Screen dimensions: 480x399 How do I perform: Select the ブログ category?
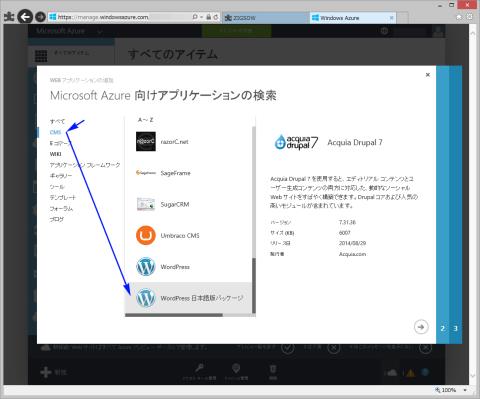pyautogui.click(x=57, y=219)
